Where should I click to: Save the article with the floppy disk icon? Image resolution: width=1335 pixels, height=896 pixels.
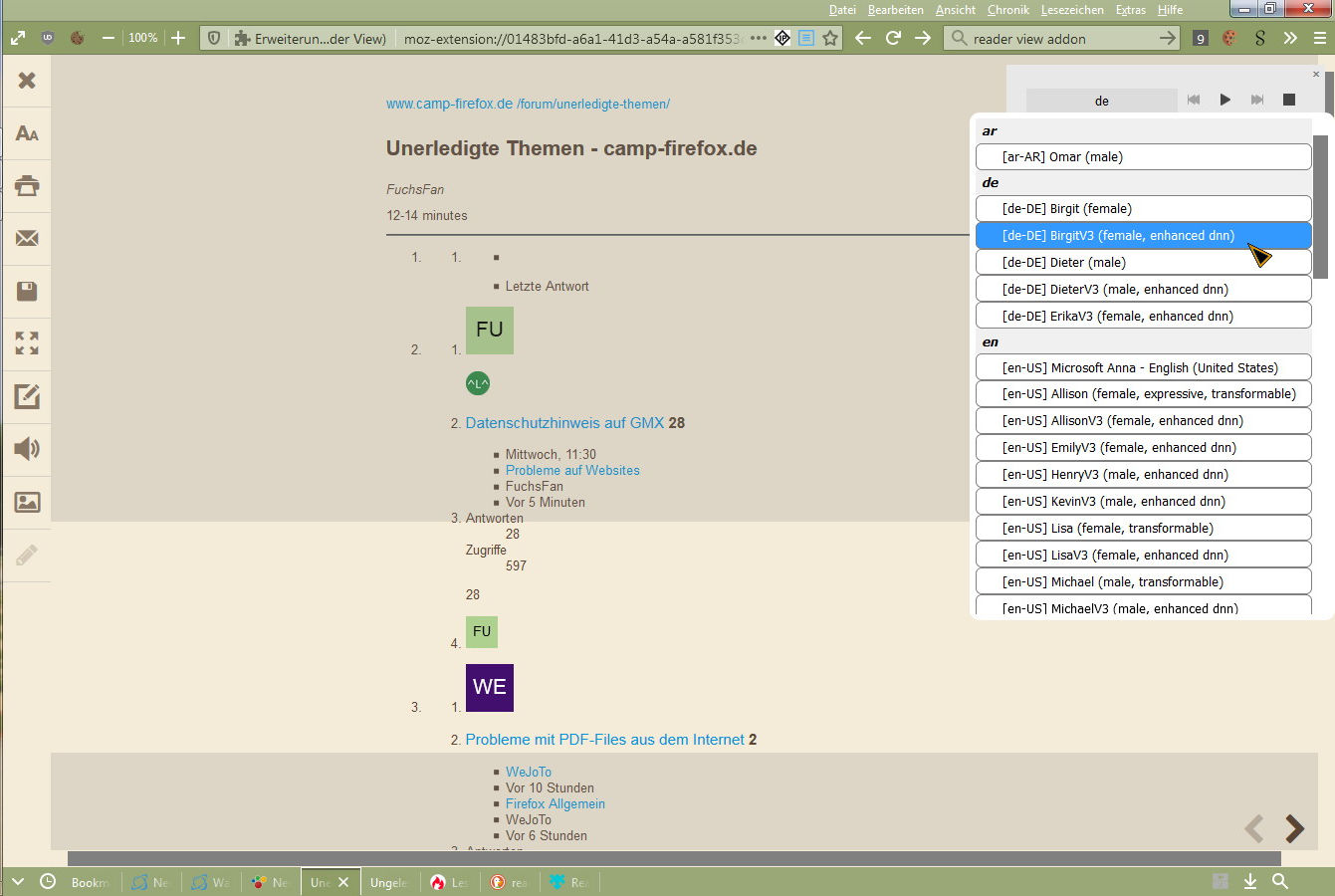tap(27, 291)
